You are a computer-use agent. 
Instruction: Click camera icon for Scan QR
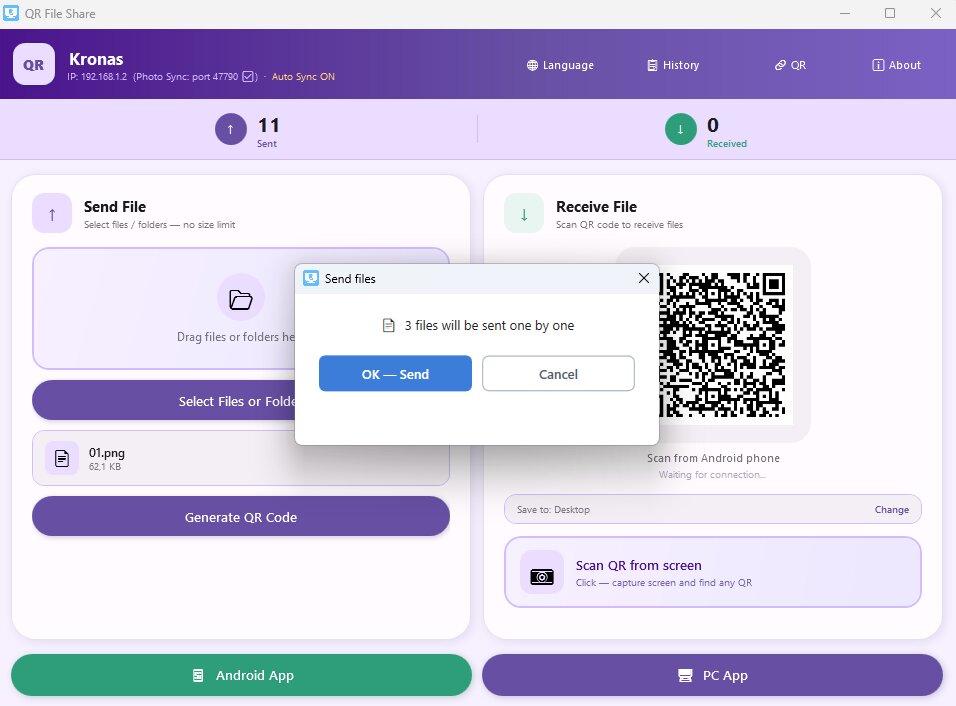click(x=542, y=572)
